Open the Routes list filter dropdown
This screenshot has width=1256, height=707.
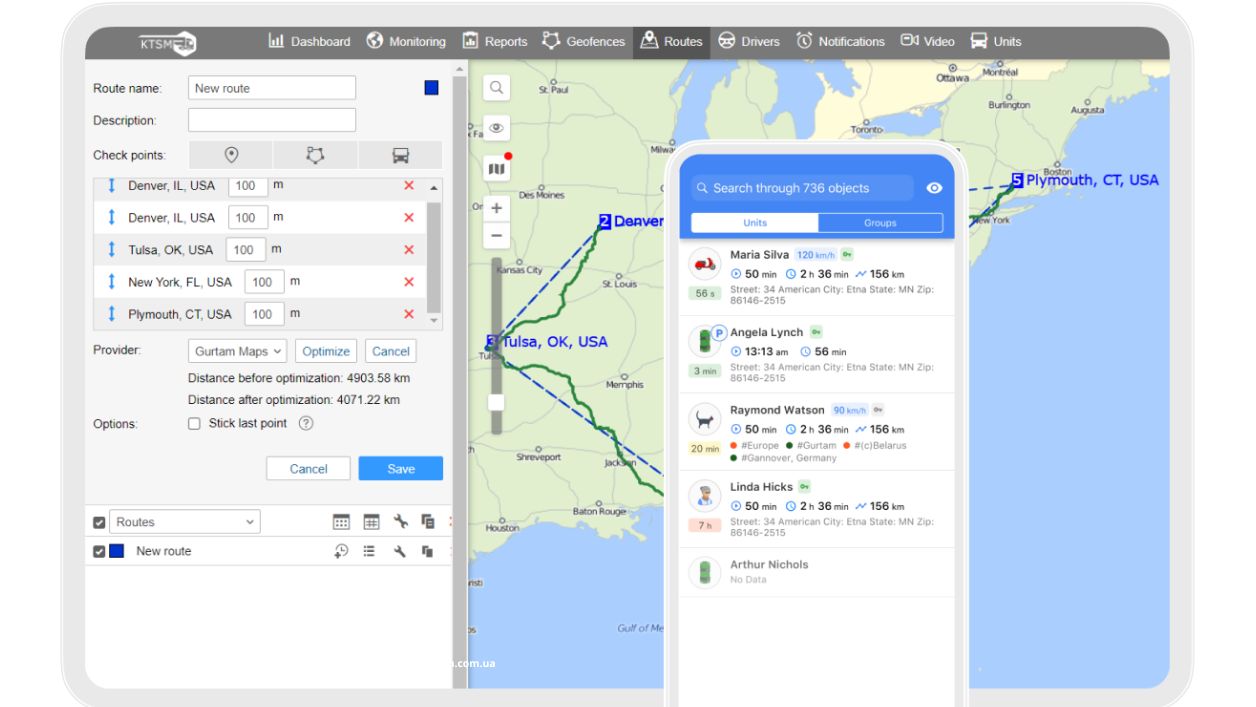[x=184, y=522]
